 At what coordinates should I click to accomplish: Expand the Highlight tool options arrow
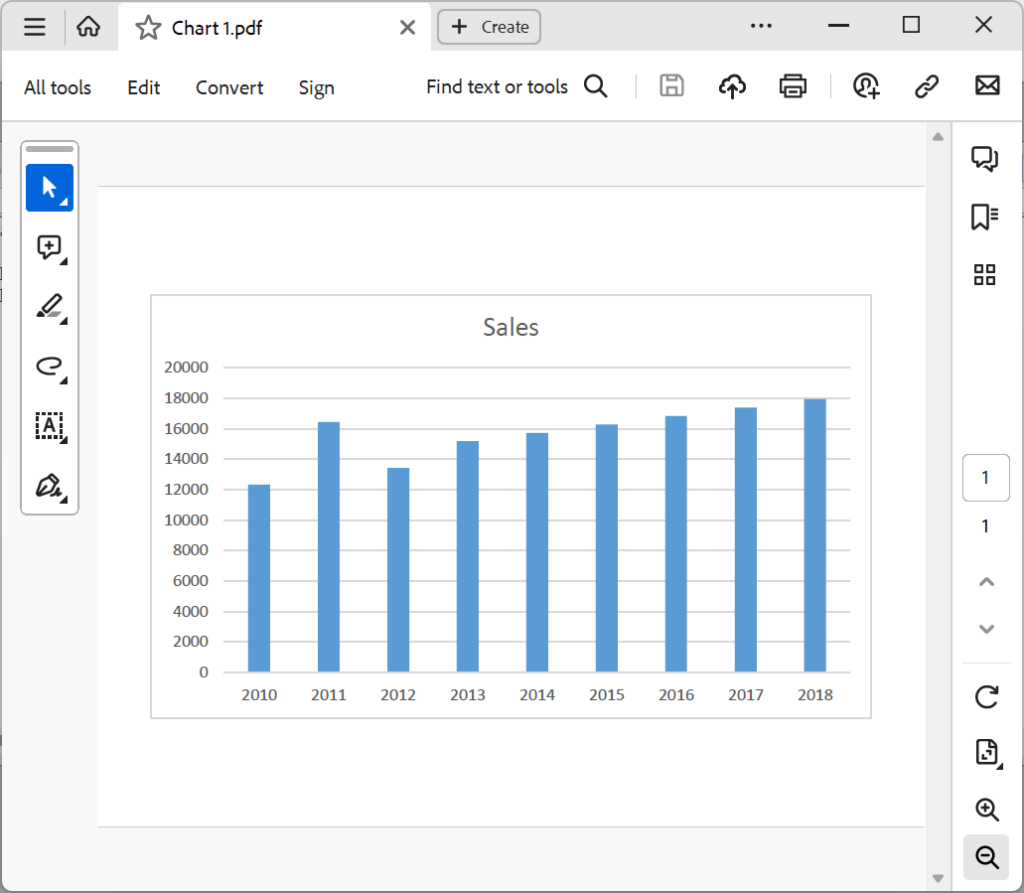tap(64, 320)
